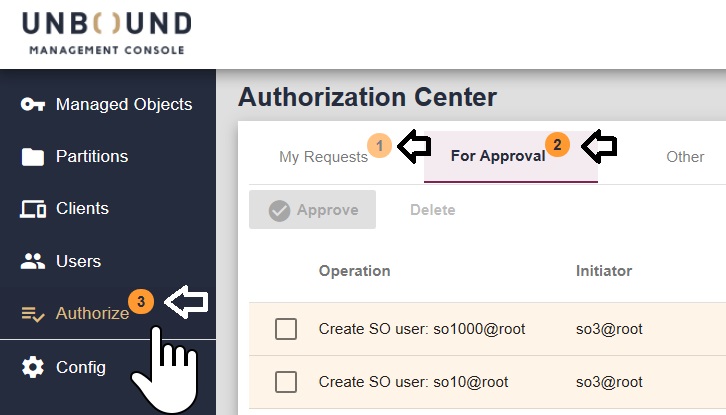Viewport: 726px width, 415px height.
Task: Open the Partitions folder icon
Action: click(33, 157)
